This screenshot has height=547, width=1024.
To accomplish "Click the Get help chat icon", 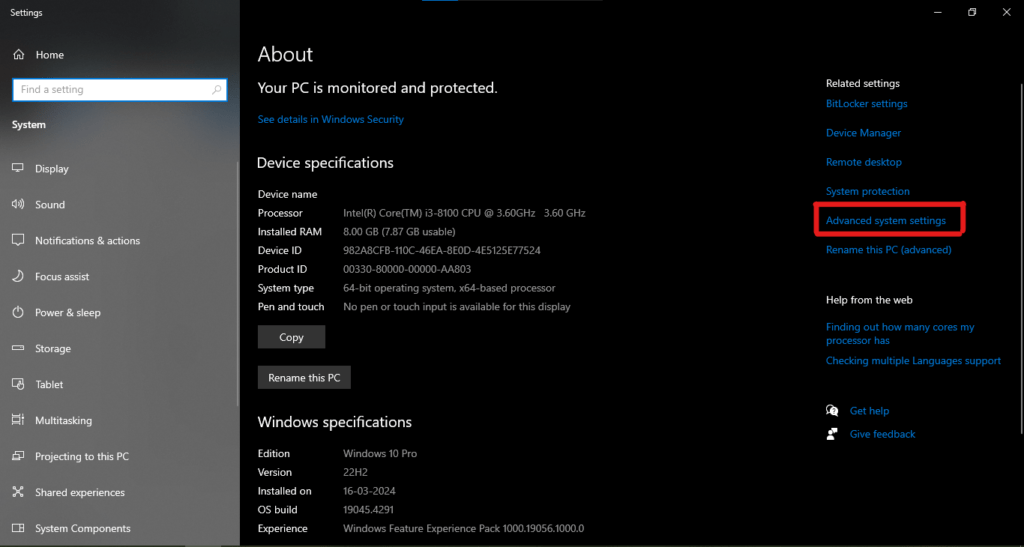I will pyautogui.click(x=832, y=411).
